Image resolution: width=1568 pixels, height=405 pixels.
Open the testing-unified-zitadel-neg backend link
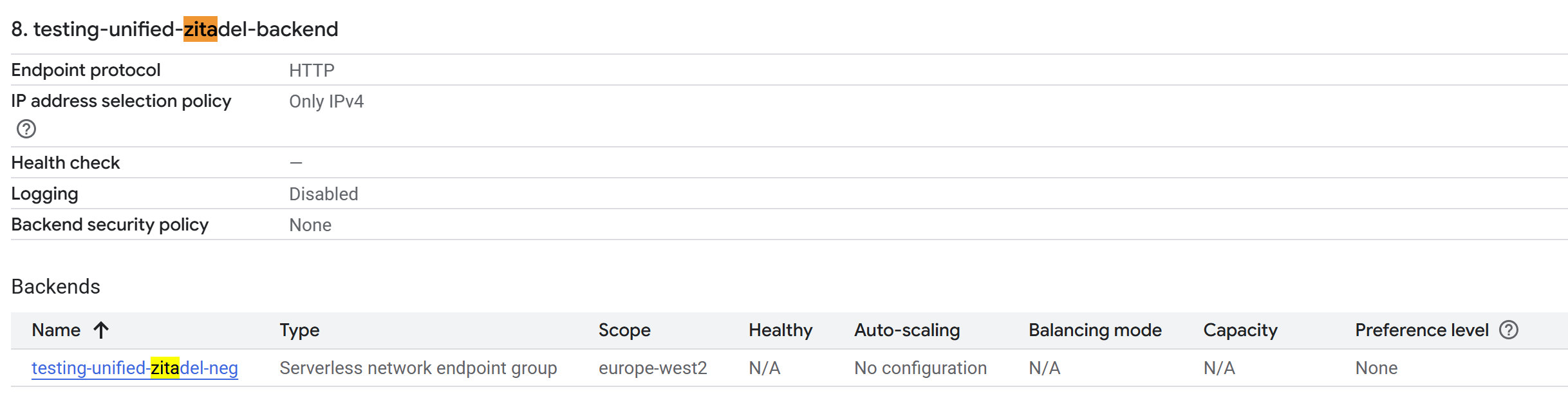(x=135, y=368)
